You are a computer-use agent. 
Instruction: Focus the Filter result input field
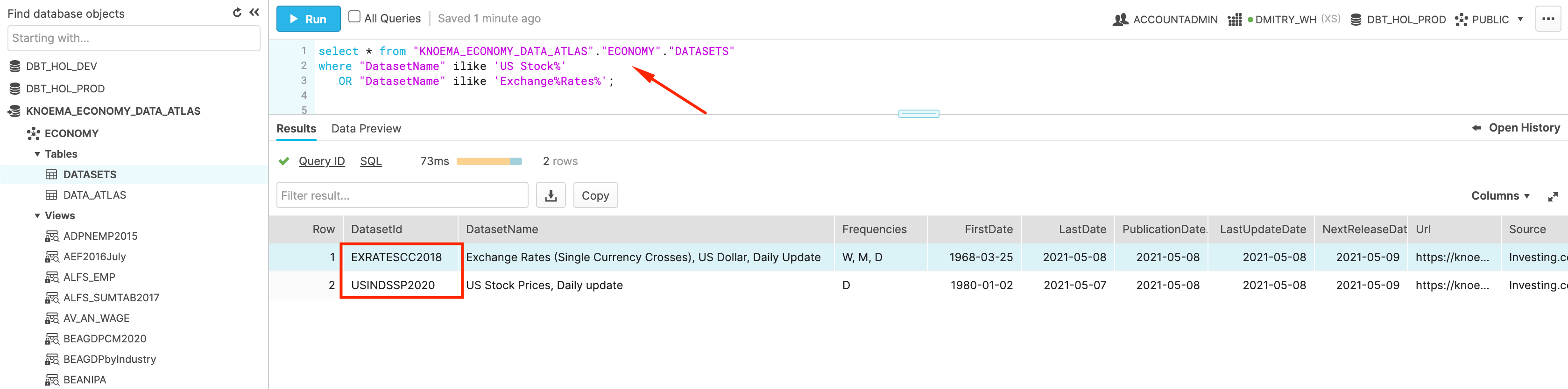pos(402,196)
